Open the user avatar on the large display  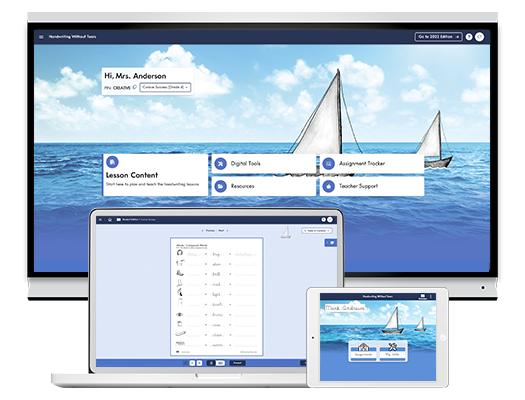pyautogui.click(x=480, y=37)
